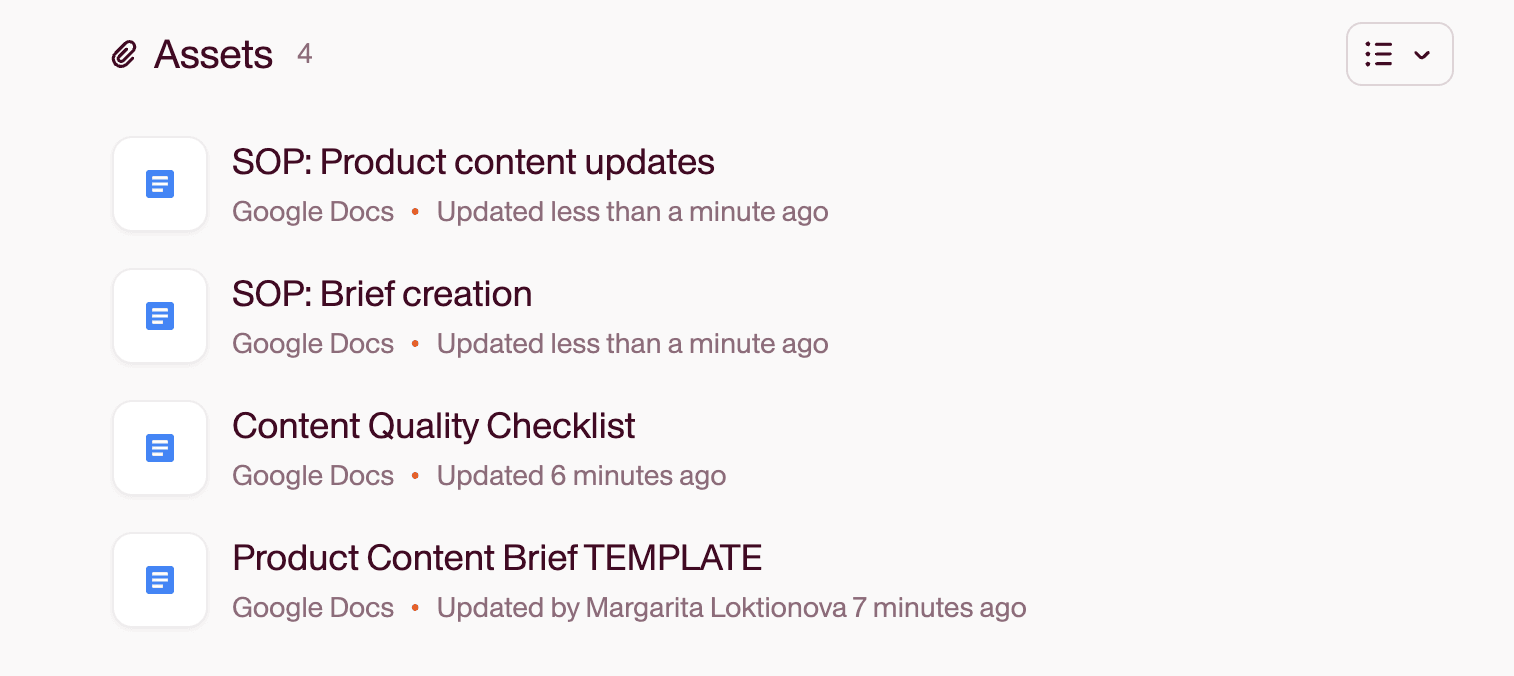Click the Updated timestamp under SOP: Product content updates
The width and height of the screenshot is (1514, 676).
[x=632, y=212]
